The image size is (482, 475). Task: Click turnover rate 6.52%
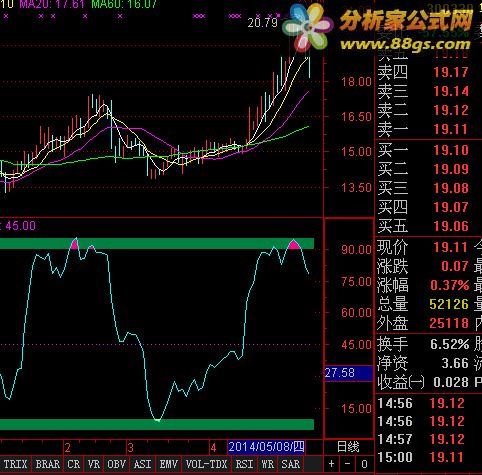[x=450, y=344]
